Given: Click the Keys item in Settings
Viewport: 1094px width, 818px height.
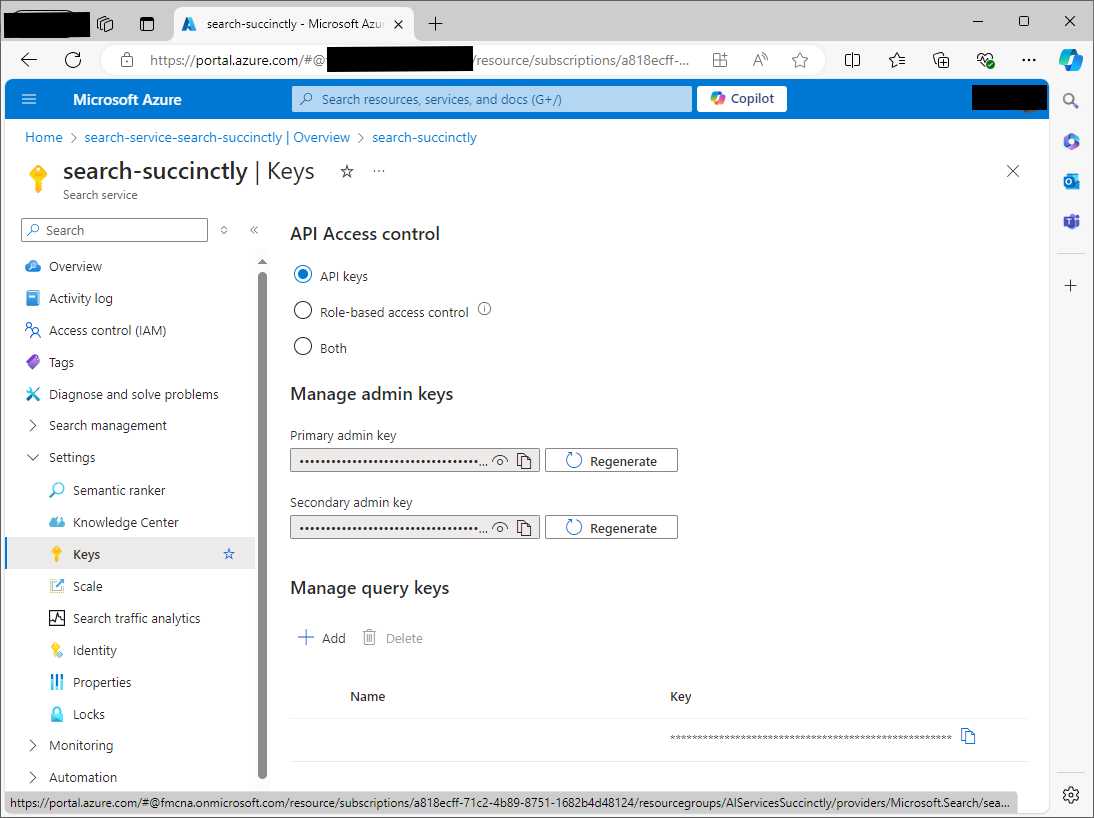Looking at the screenshot, I should [x=87, y=555].
